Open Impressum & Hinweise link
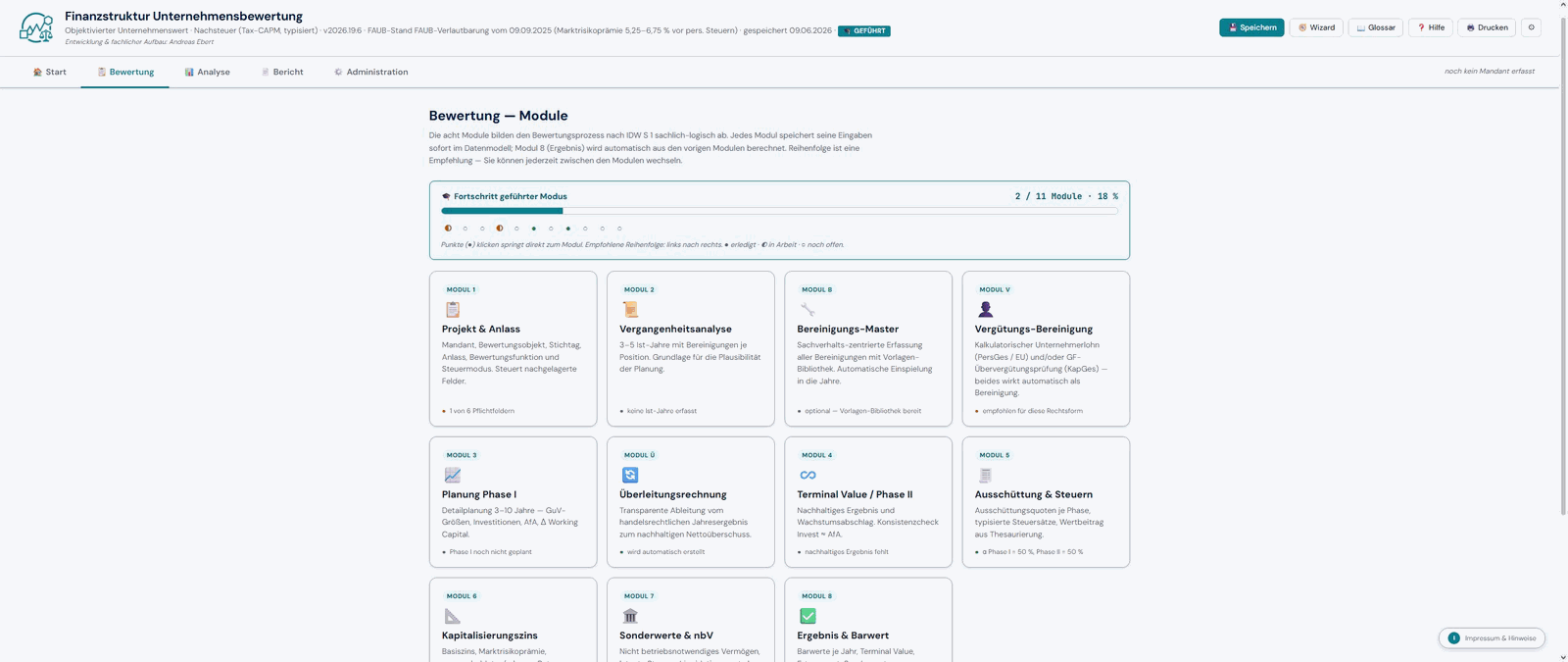 [x=1492, y=638]
